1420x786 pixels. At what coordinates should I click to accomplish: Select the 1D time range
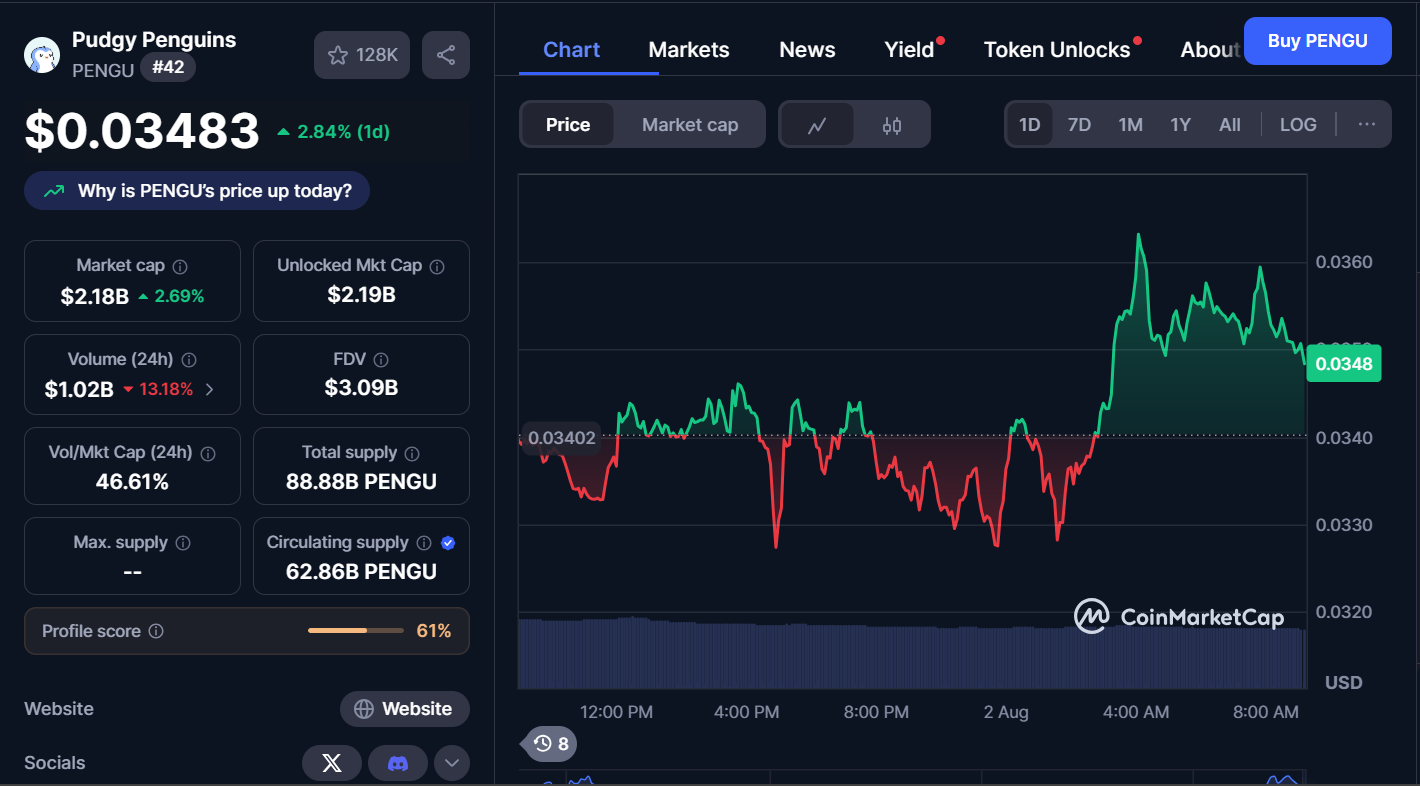pos(1030,125)
